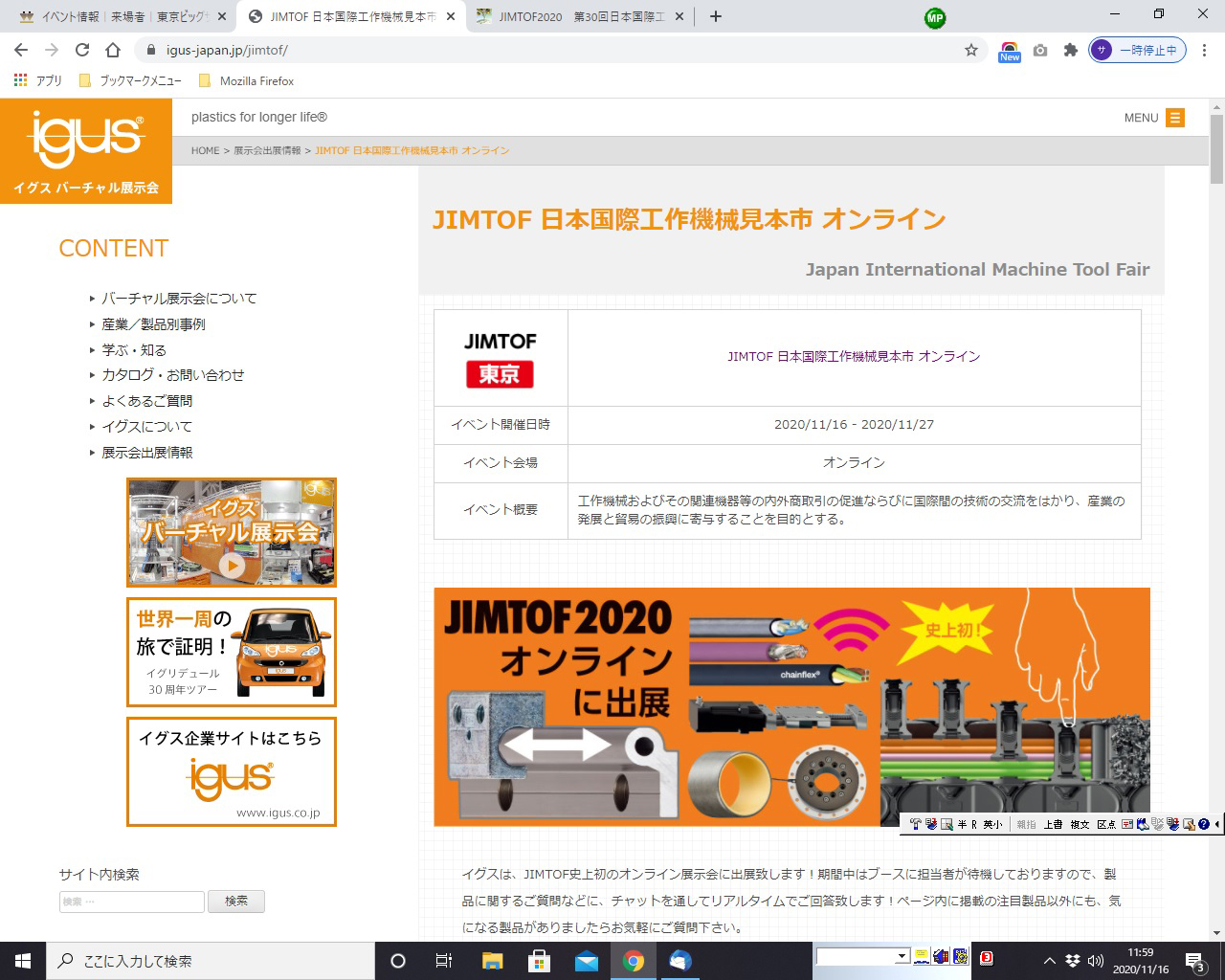Open the taskbar toolbar dropdown arrow

(902, 956)
